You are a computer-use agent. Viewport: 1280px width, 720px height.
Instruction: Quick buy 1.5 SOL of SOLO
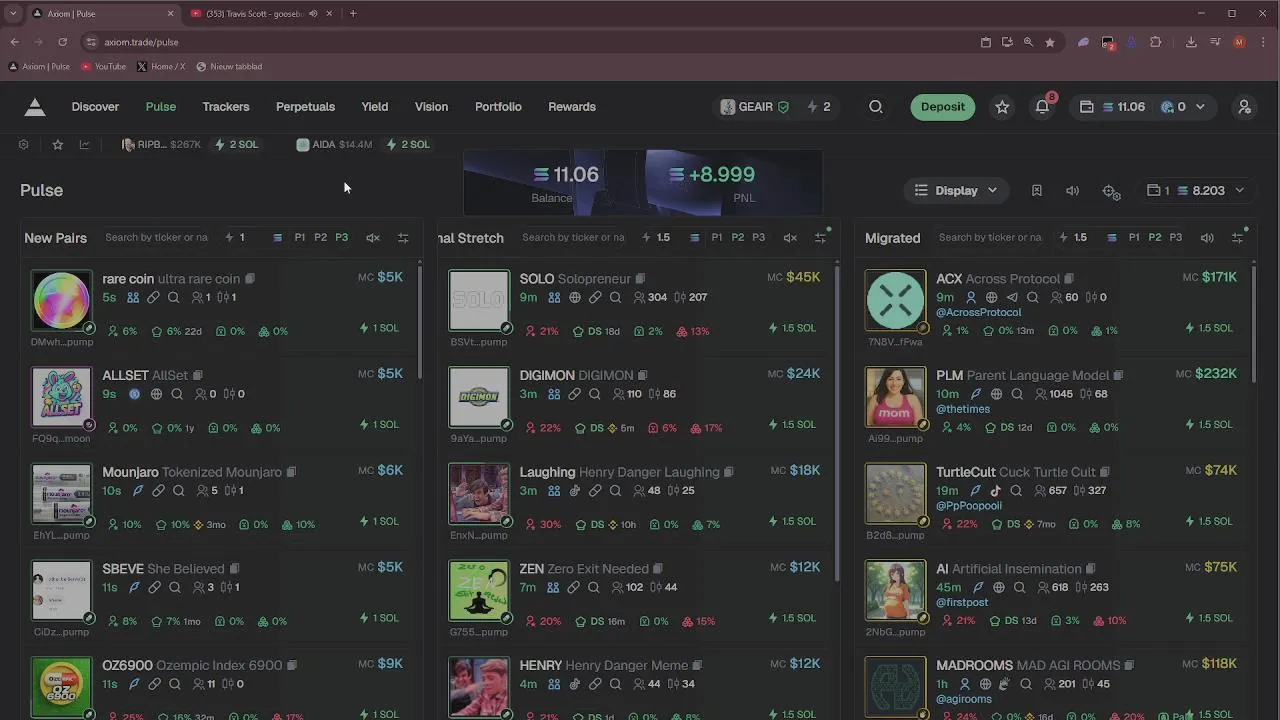[793, 328]
